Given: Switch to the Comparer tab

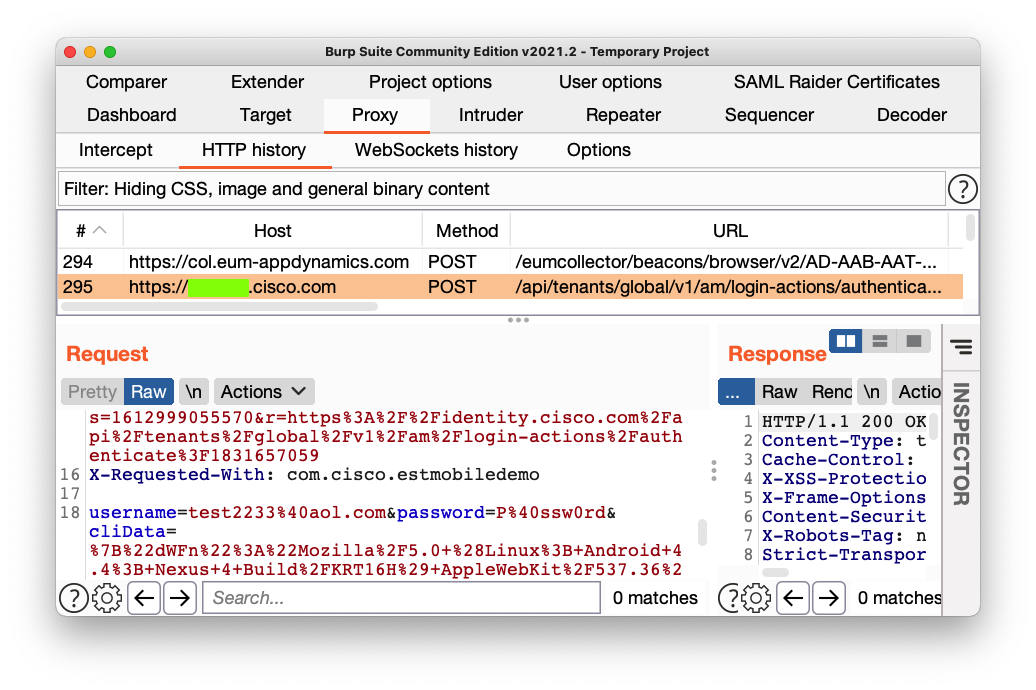Looking at the screenshot, I should coord(126,82).
